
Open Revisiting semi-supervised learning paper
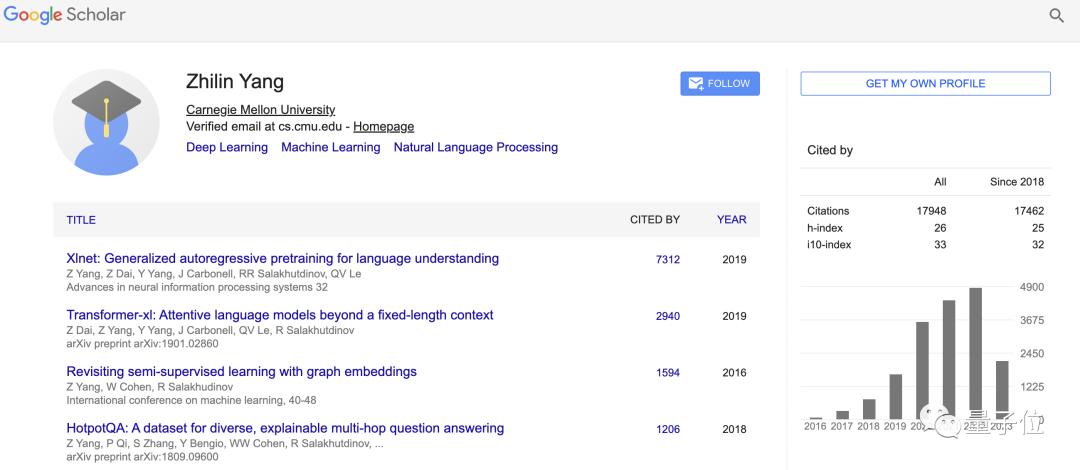click(x=241, y=372)
